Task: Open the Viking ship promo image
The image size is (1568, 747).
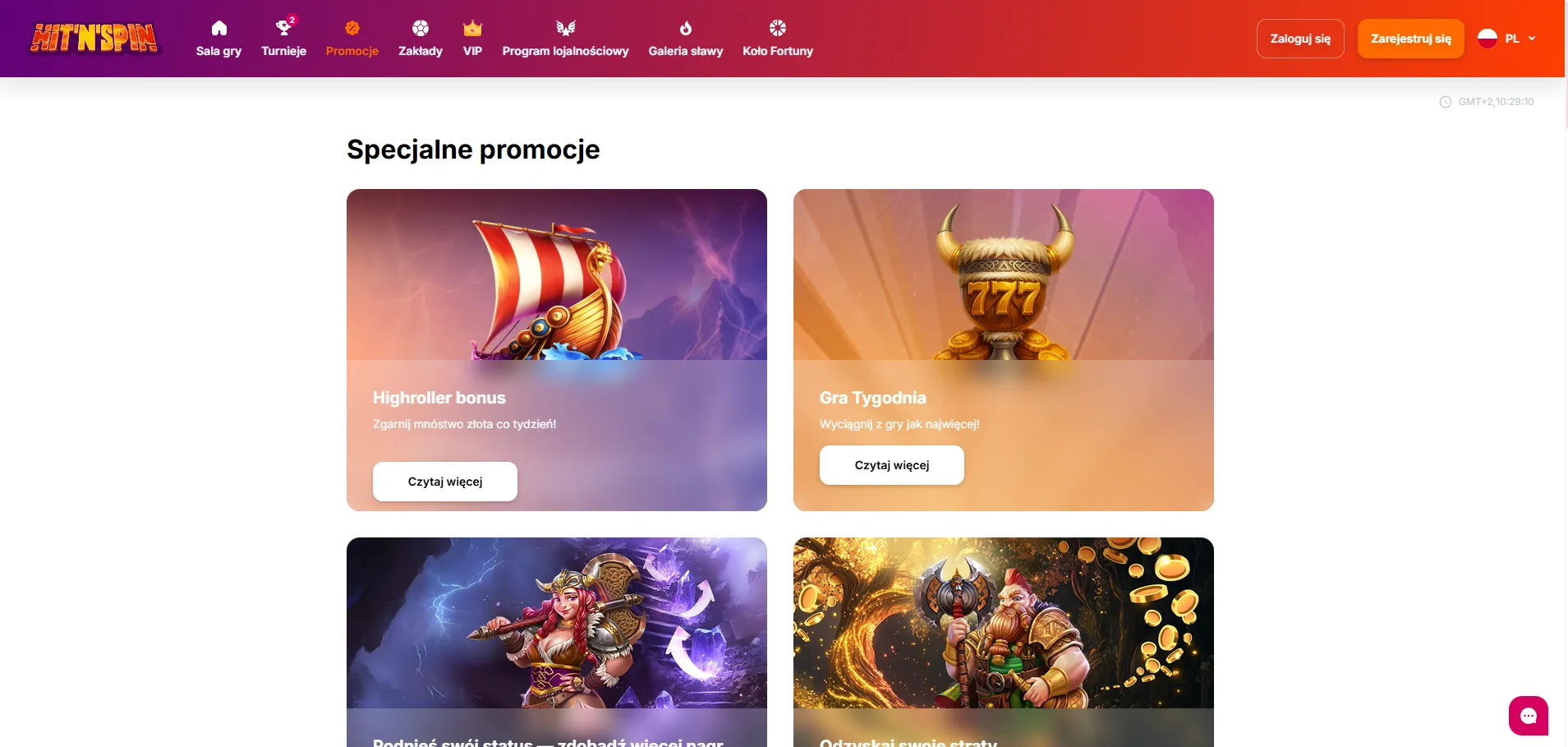Action: pos(557,274)
